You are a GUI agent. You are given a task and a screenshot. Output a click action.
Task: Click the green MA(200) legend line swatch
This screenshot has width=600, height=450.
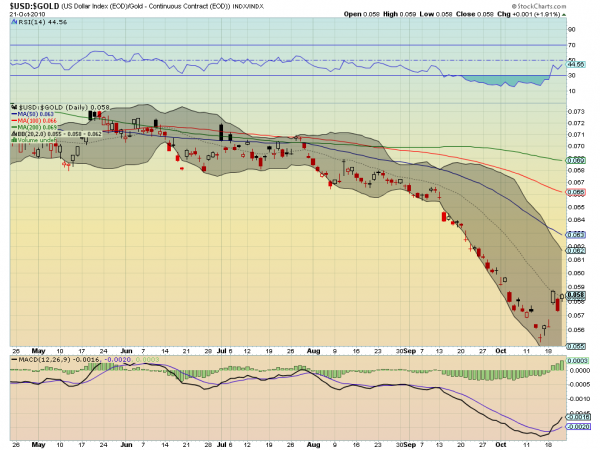(14, 127)
